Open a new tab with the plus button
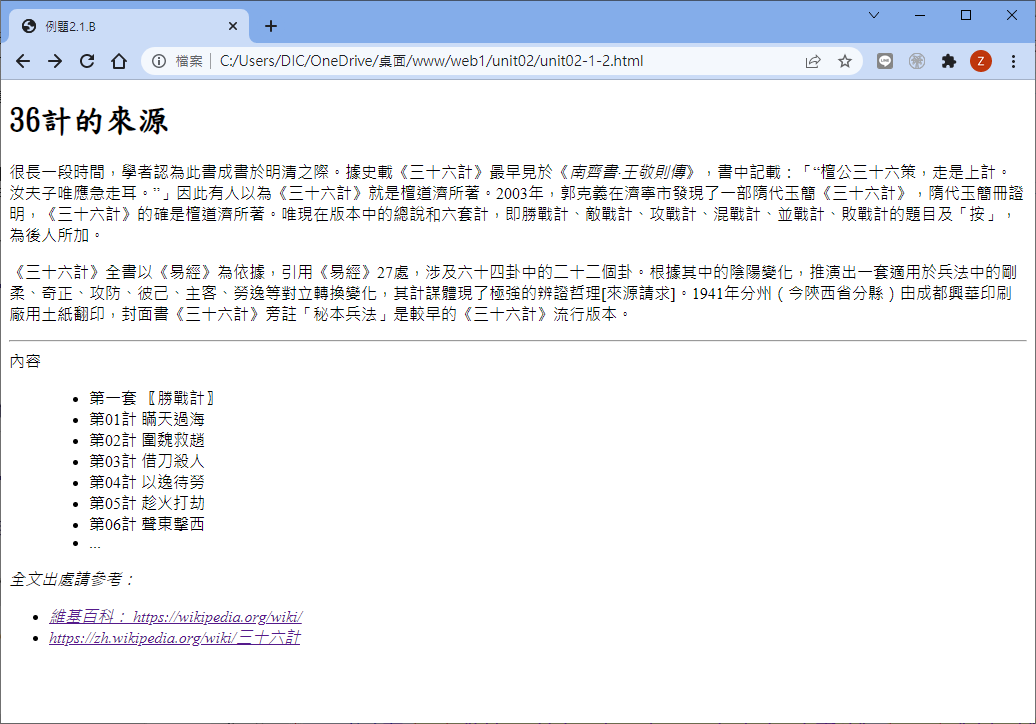 click(x=271, y=26)
